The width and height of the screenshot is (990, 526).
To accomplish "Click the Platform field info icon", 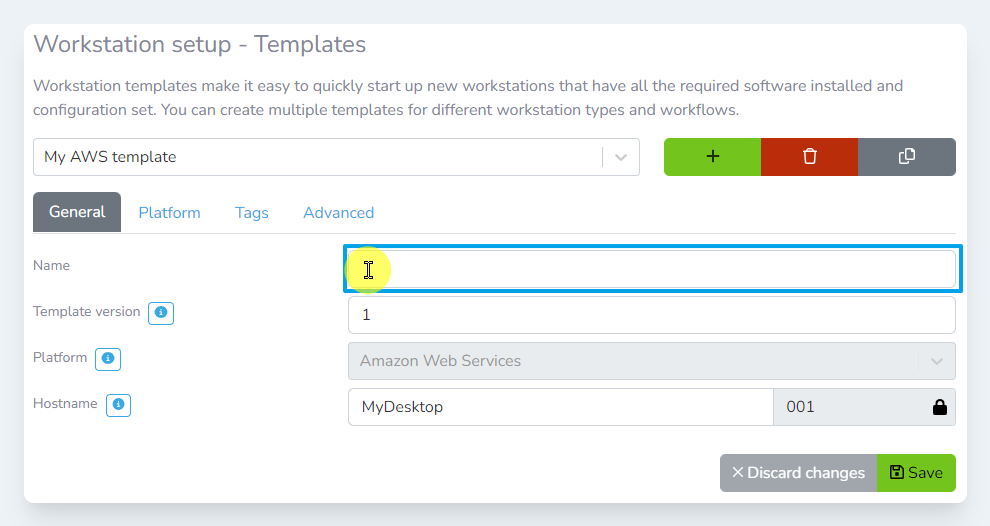I will 108,358.
